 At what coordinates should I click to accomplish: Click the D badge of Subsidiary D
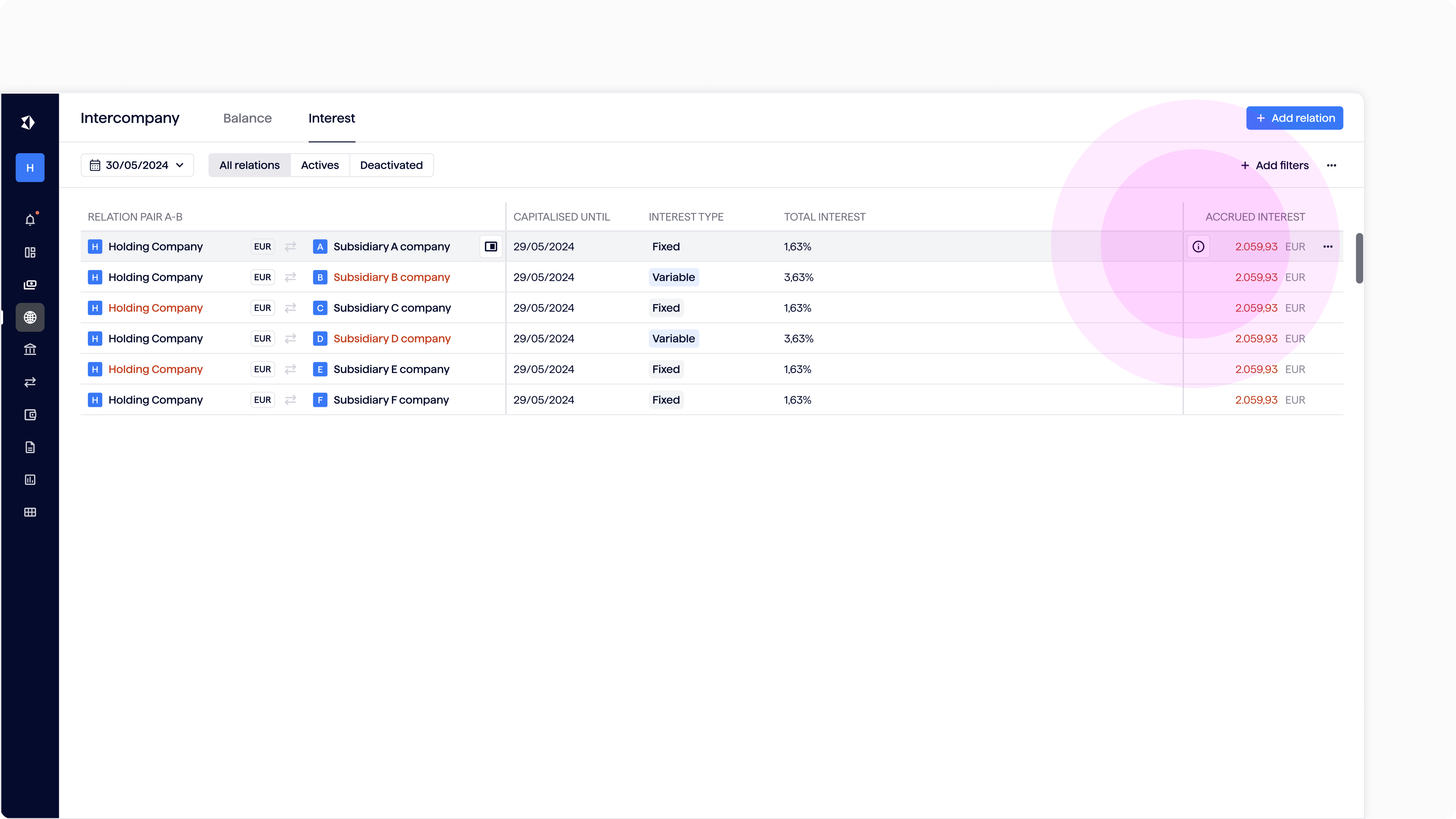(x=320, y=339)
